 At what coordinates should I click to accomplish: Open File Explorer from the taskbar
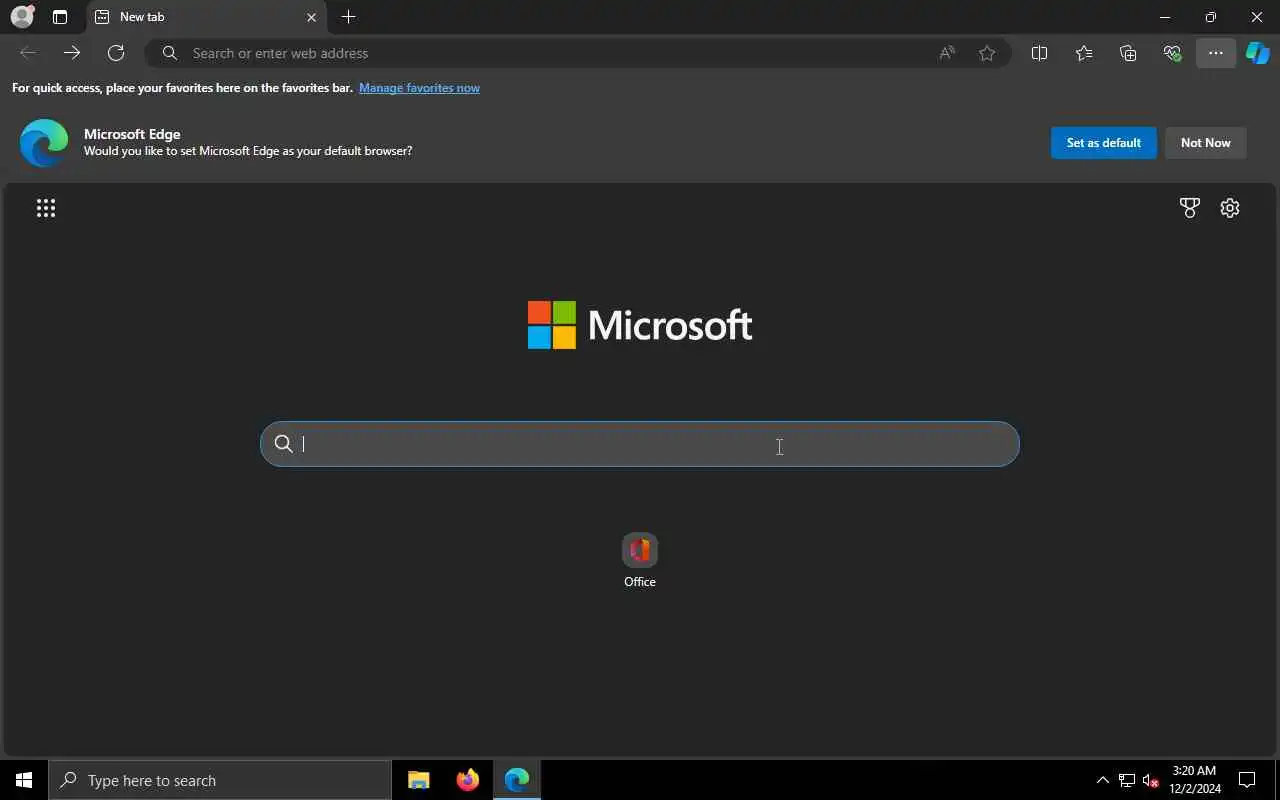coord(419,780)
